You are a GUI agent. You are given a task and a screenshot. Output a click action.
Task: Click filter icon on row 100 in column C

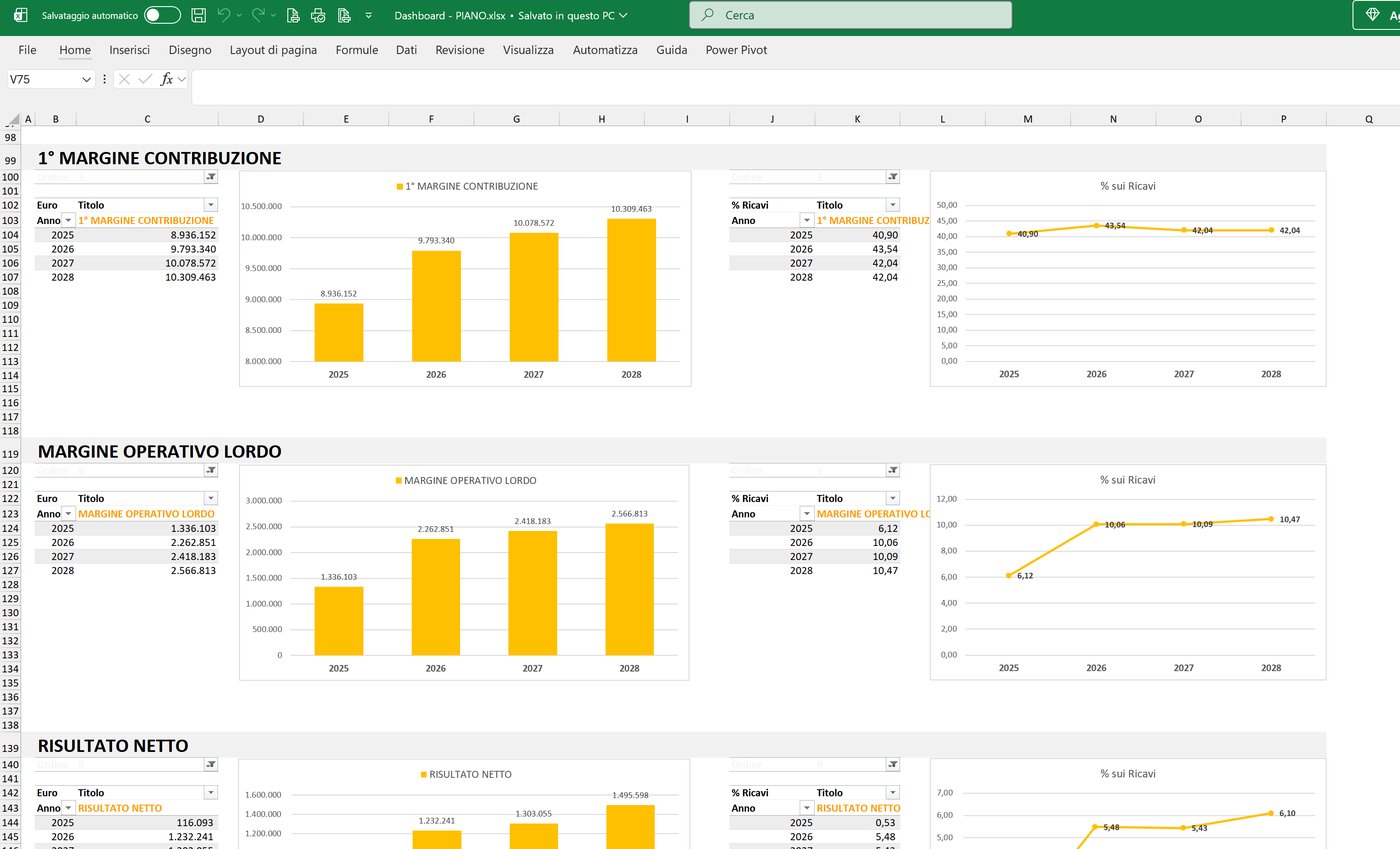pos(211,177)
